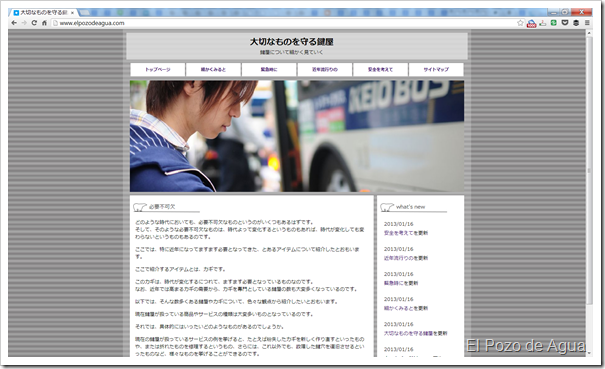Open the 安全を考えてを更新 news link
This screenshot has height=369, width=605.
pyautogui.click(x=406, y=233)
